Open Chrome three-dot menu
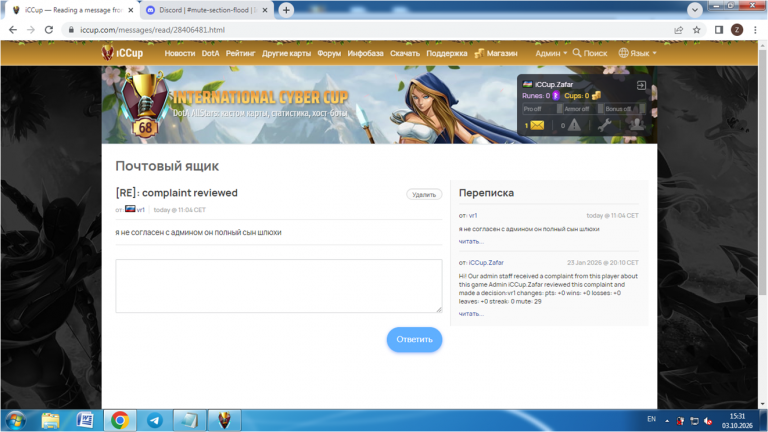This screenshot has width=768, height=432. 755,30
